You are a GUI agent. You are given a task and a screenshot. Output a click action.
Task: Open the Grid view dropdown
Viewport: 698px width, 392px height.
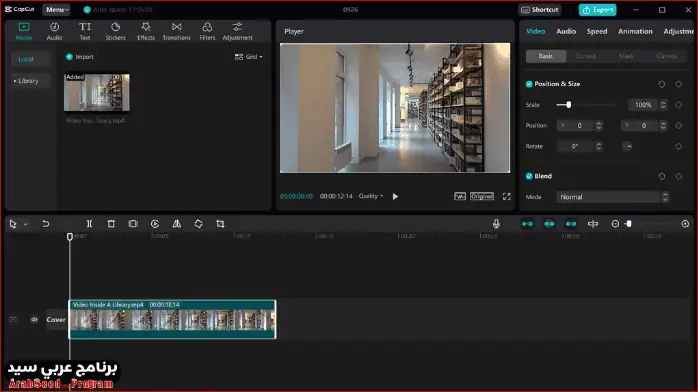tap(248, 57)
